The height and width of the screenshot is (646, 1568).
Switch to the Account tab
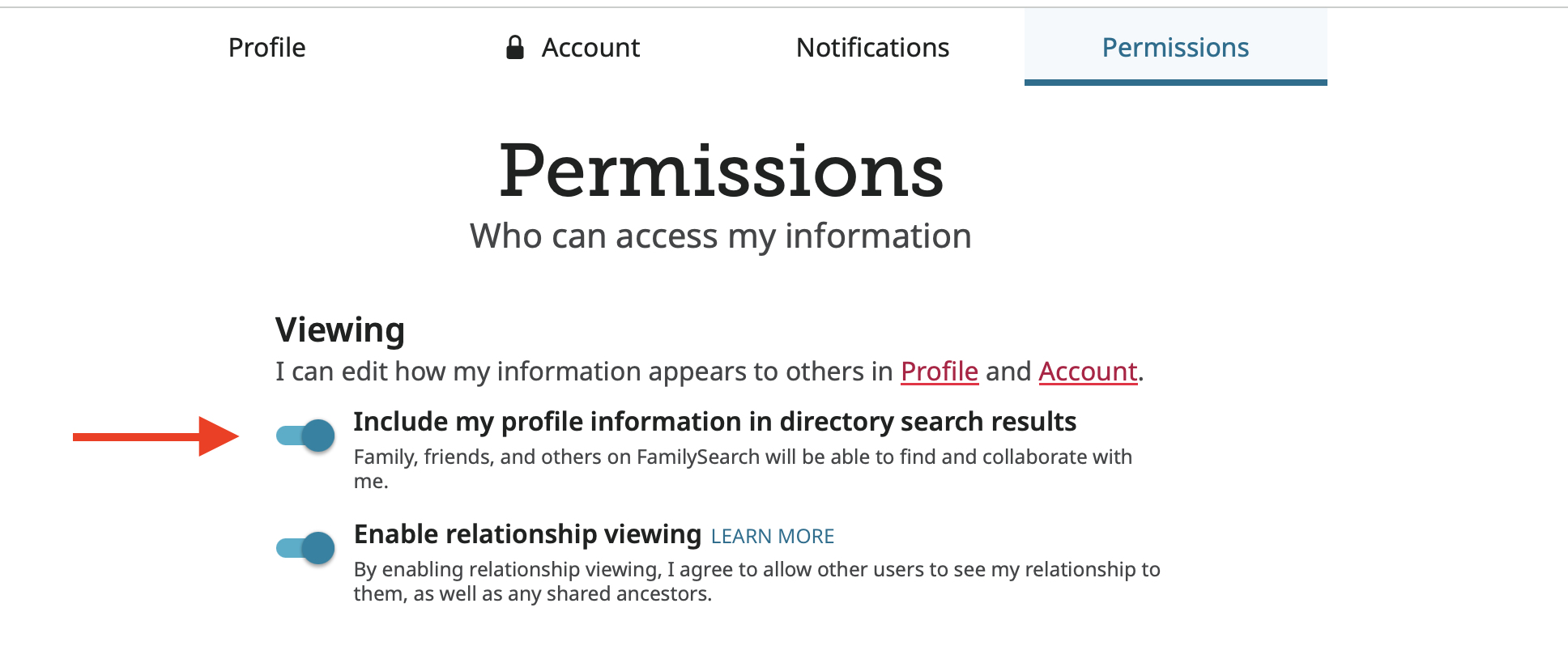tap(573, 48)
